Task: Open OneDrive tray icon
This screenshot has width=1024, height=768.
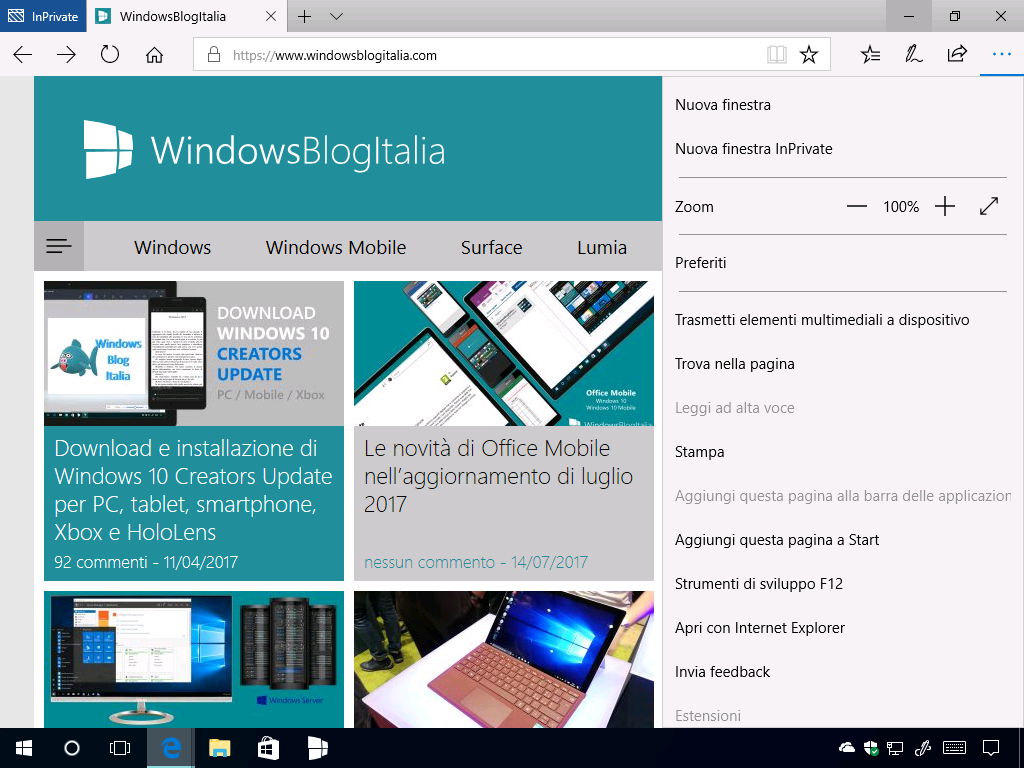Action: pos(847,748)
